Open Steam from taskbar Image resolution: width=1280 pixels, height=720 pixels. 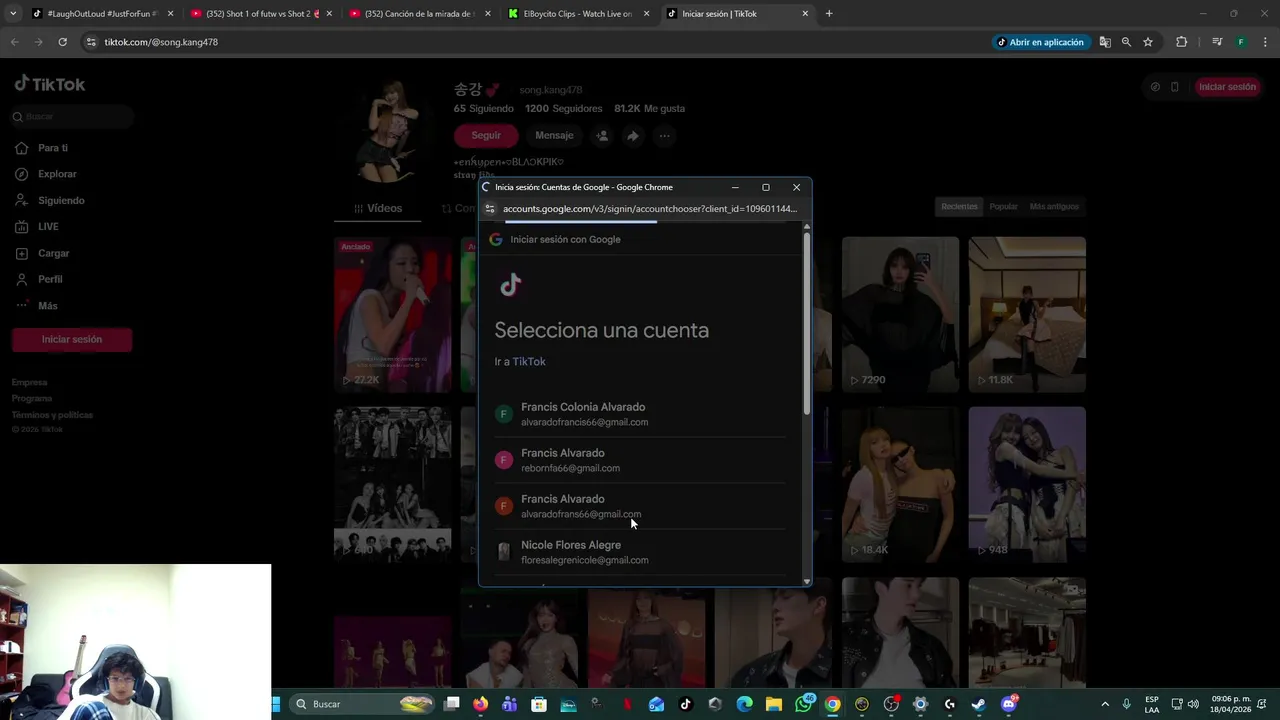979,704
